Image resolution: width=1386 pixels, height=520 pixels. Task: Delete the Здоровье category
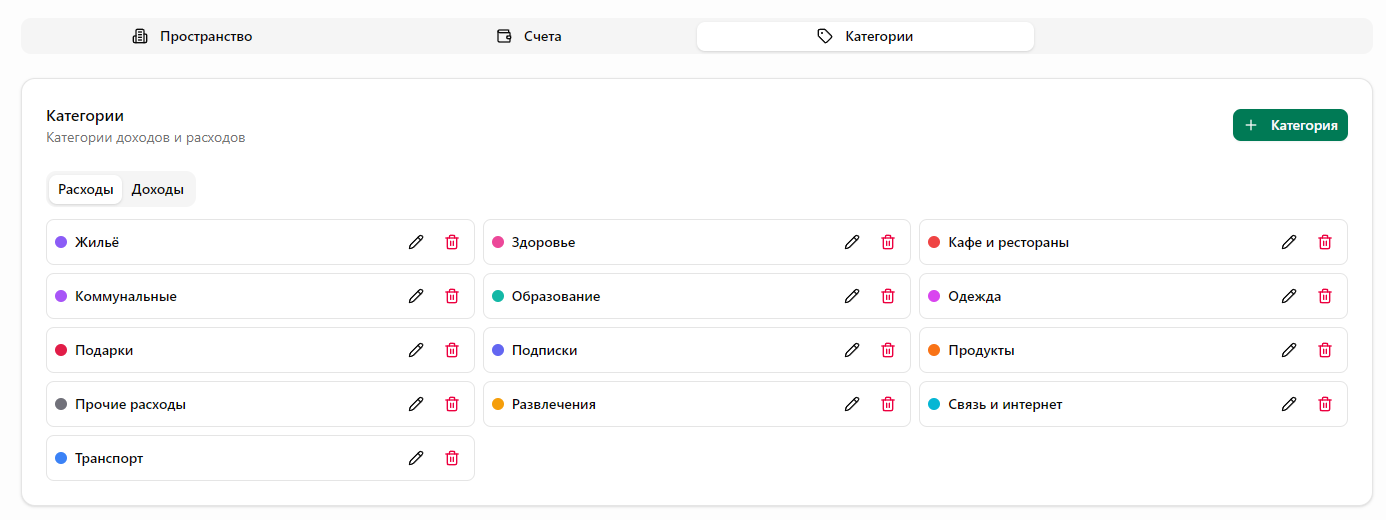[x=888, y=242]
